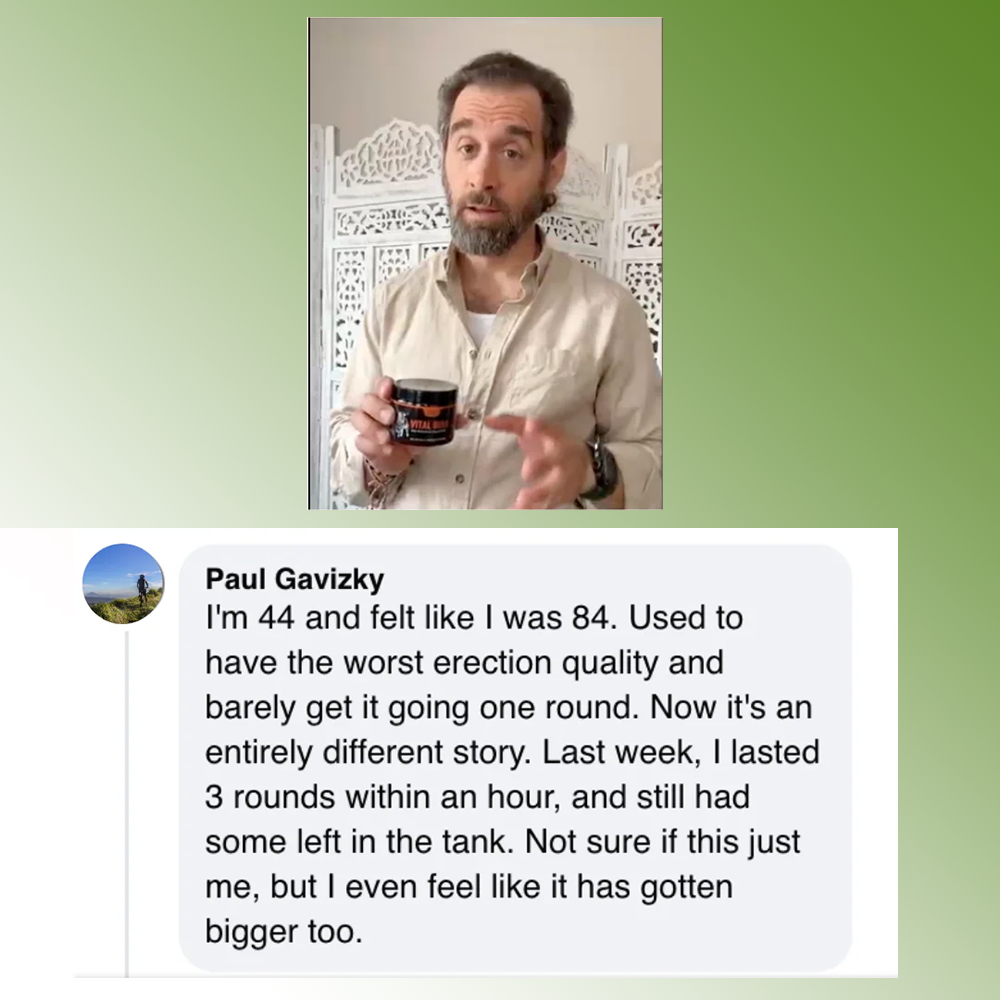This screenshot has width=1000, height=1000.
Task: Open Paul Gavizky's circular profile picture
Action: pos(123,584)
